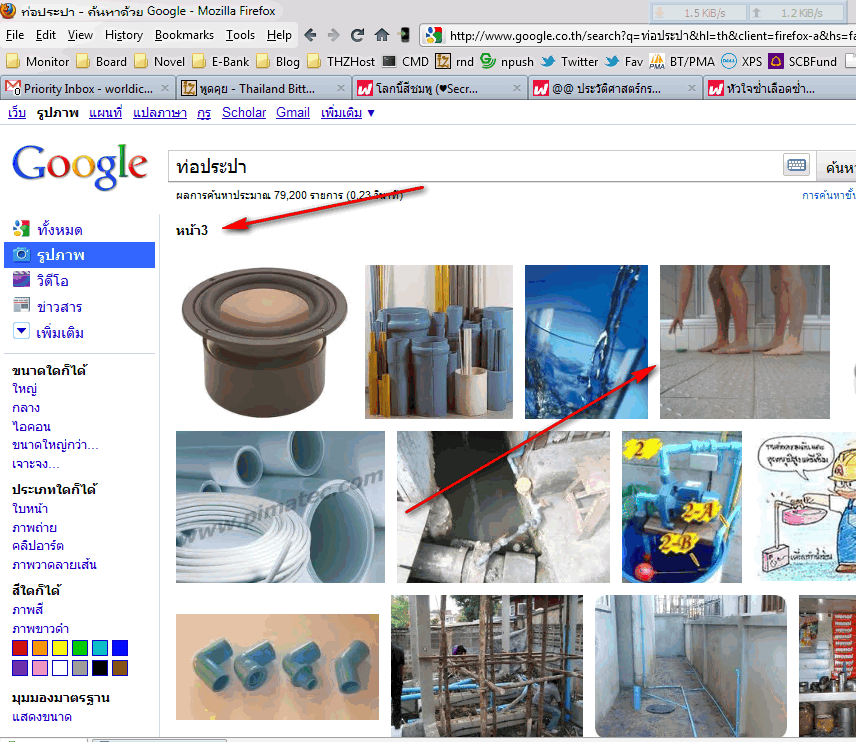
Task: Open the เพิ่มเติม dropdown in top navigation
Action: pos(347,113)
